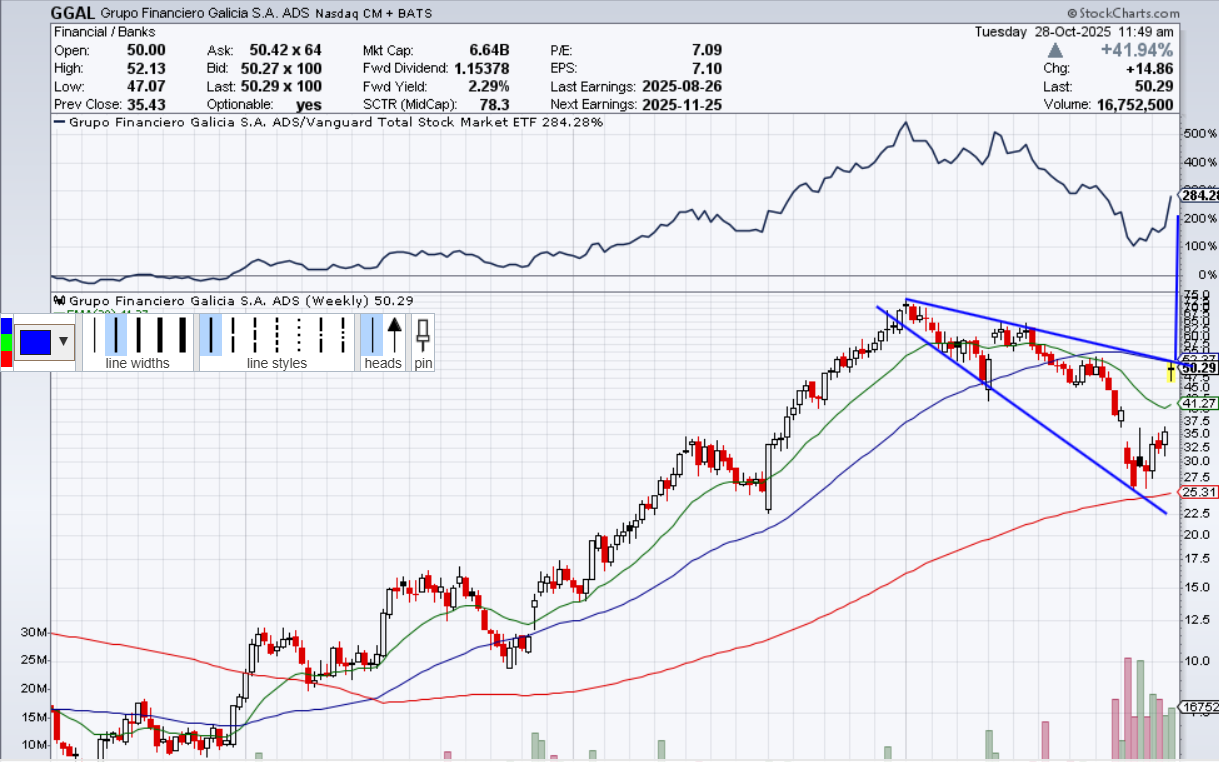Toggle the no-arrowhead plain line option
Viewport: 1219px width, 762px height.
(372, 333)
